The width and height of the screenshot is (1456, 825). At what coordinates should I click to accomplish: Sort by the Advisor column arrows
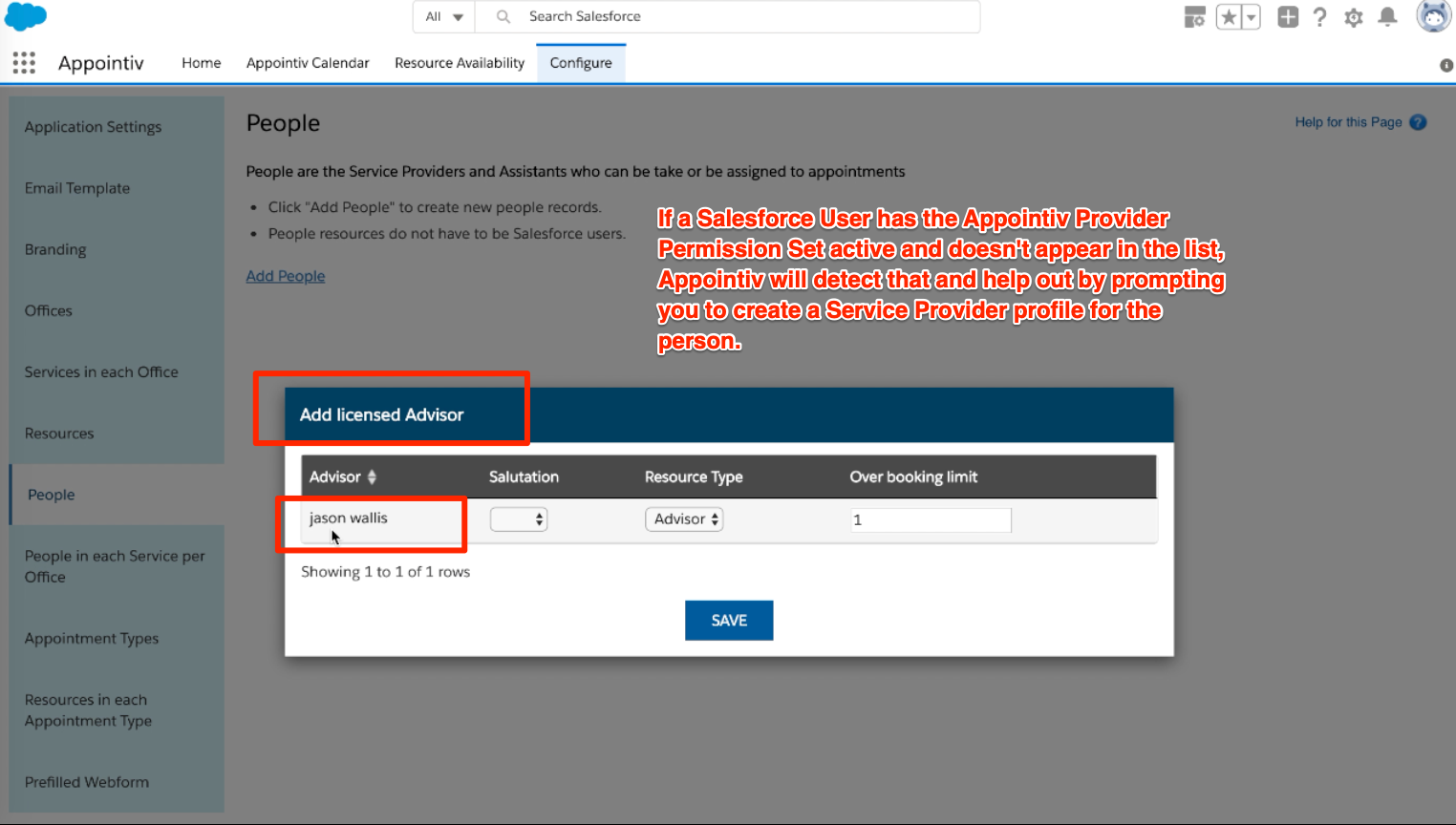[x=372, y=477]
